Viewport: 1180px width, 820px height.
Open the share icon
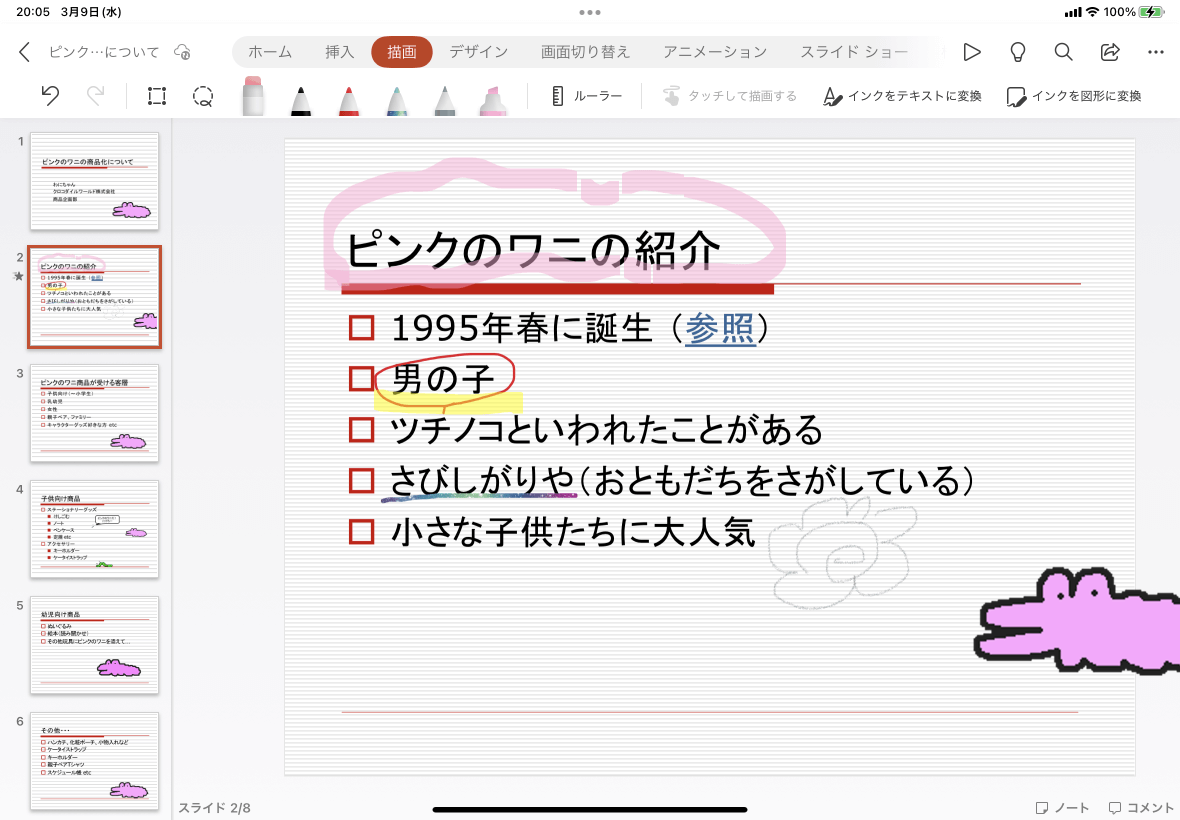1109,52
